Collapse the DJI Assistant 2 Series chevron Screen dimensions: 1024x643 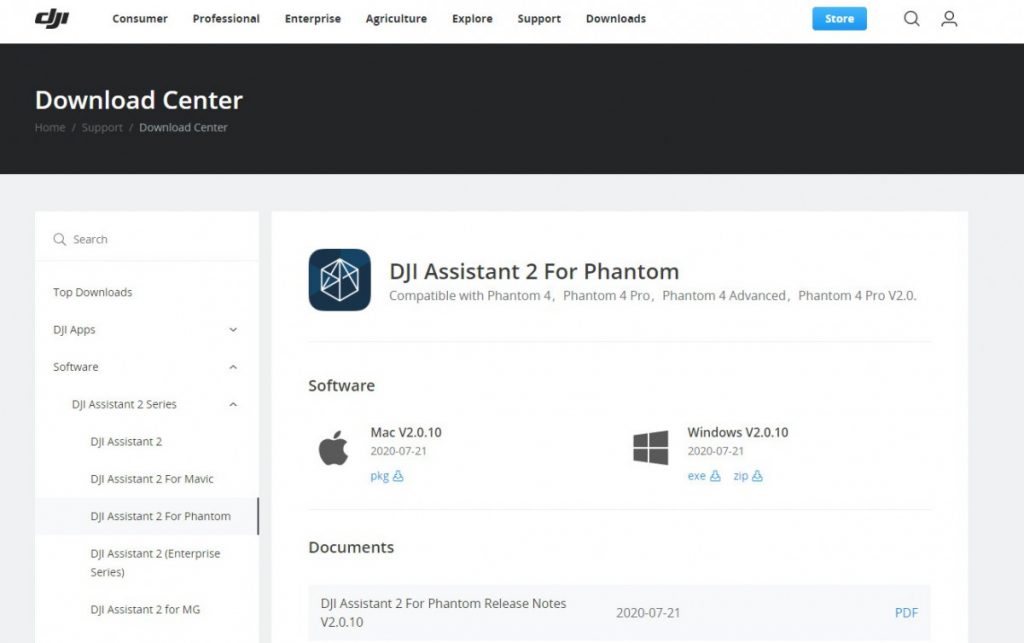(x=233, y=404)
